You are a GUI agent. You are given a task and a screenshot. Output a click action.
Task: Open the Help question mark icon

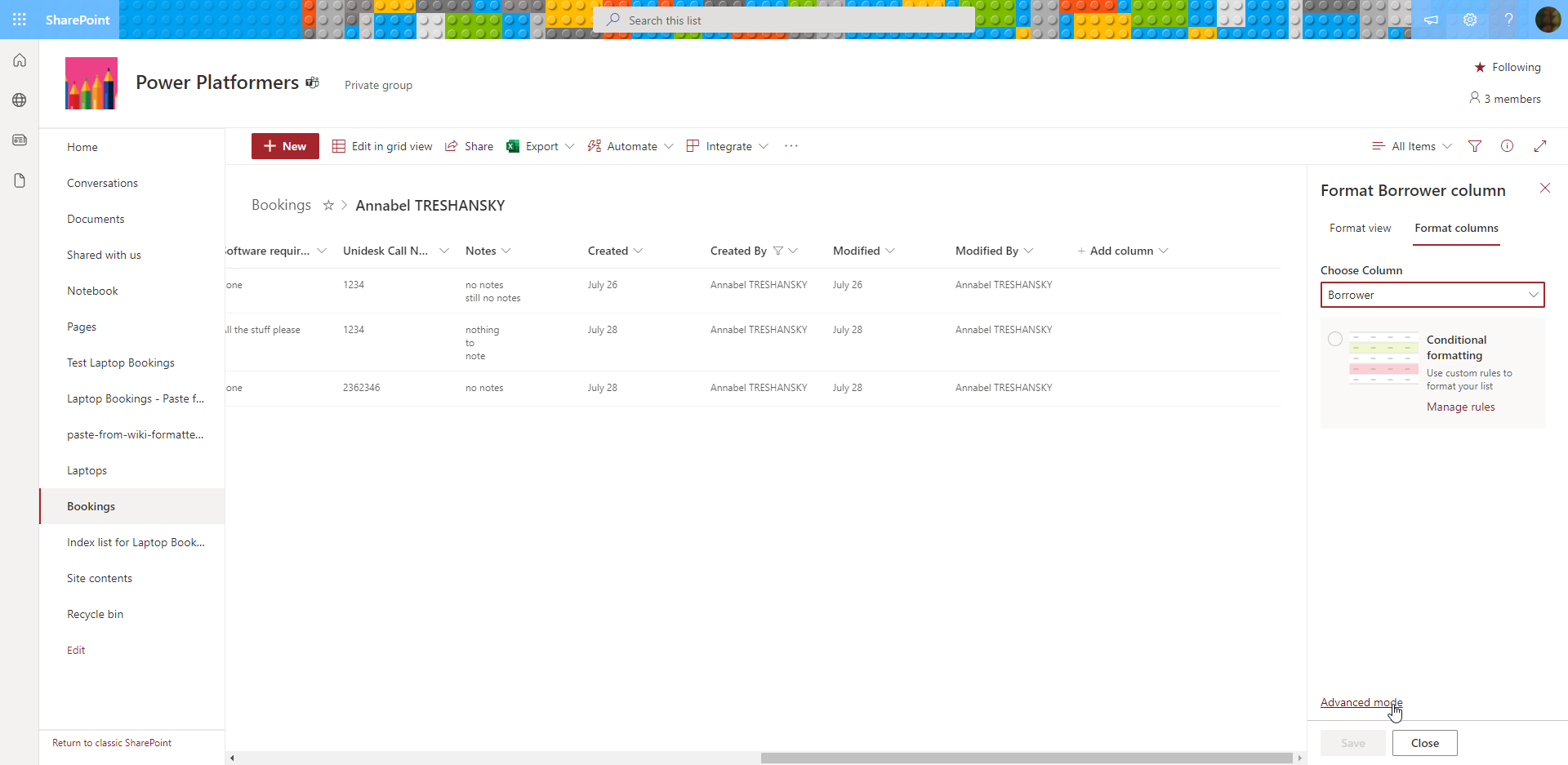coord(1509,20)
